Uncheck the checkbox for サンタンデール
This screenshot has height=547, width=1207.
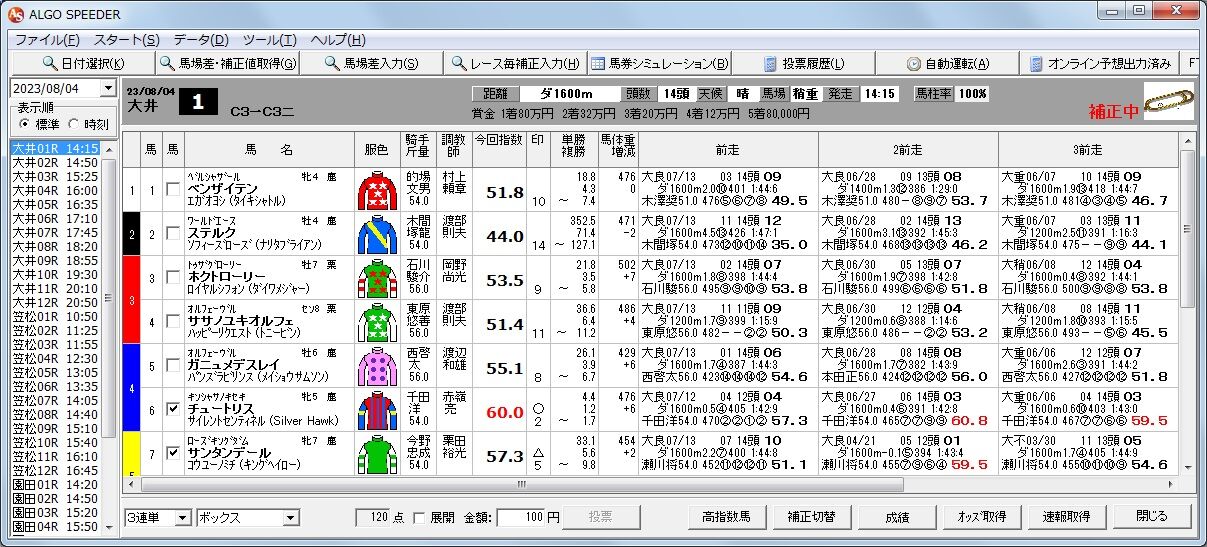tap(174, 454)
